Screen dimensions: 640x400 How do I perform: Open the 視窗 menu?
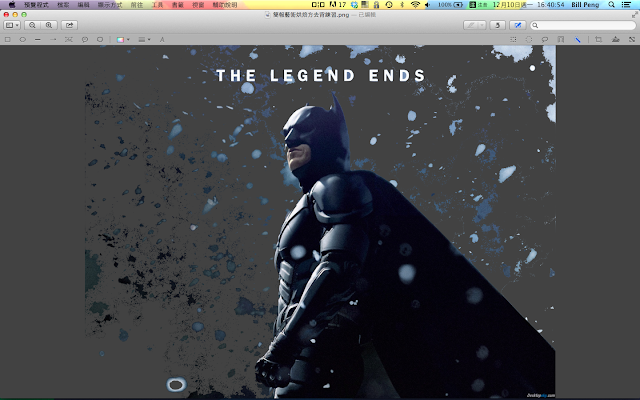tap(198, 5)
